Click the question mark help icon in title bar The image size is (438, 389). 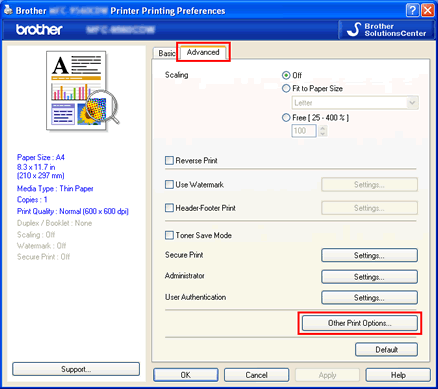pyautogui.click(x=412, y=10)
